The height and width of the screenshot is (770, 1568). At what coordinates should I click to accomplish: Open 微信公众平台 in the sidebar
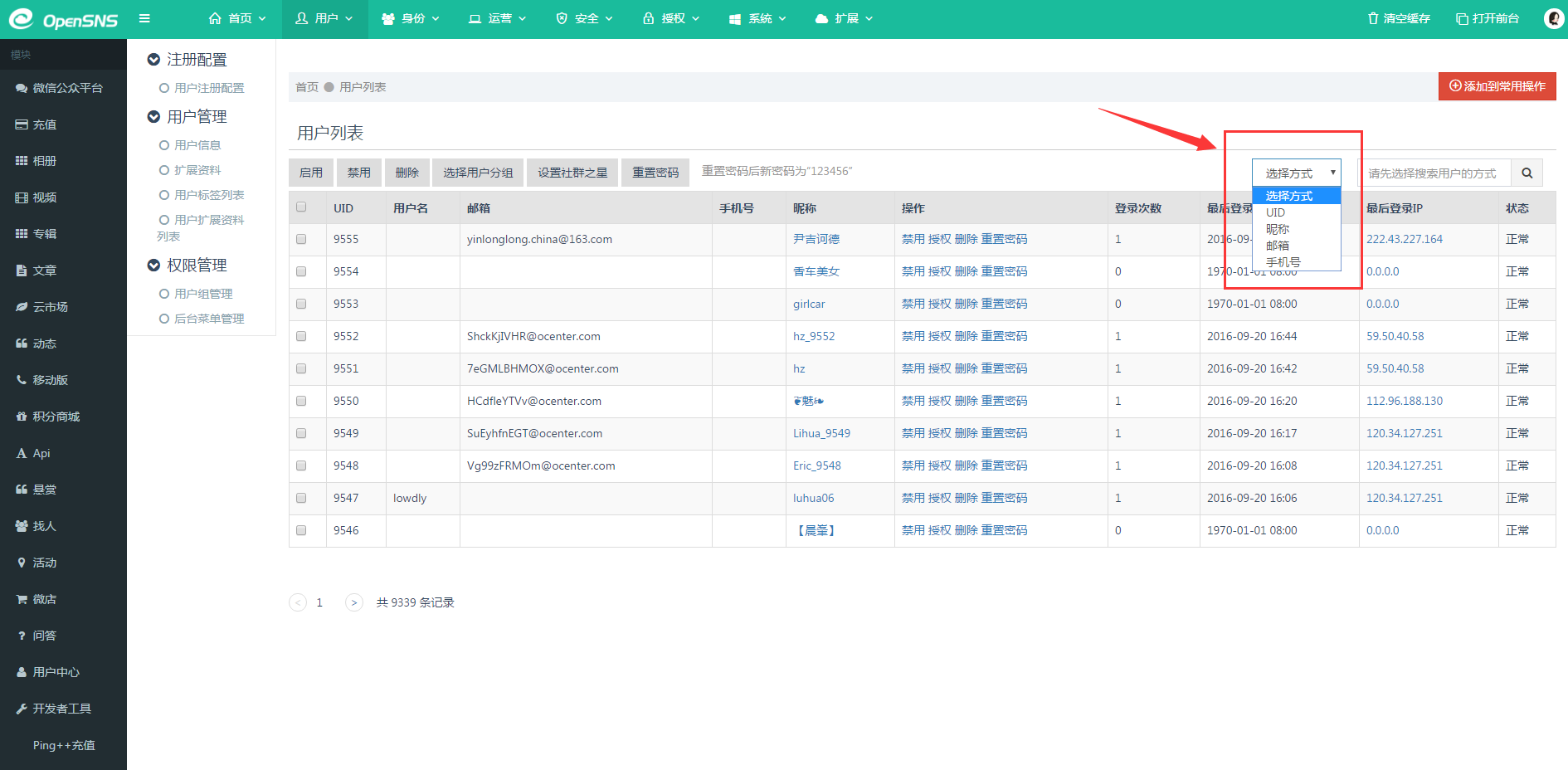point(66,88)
